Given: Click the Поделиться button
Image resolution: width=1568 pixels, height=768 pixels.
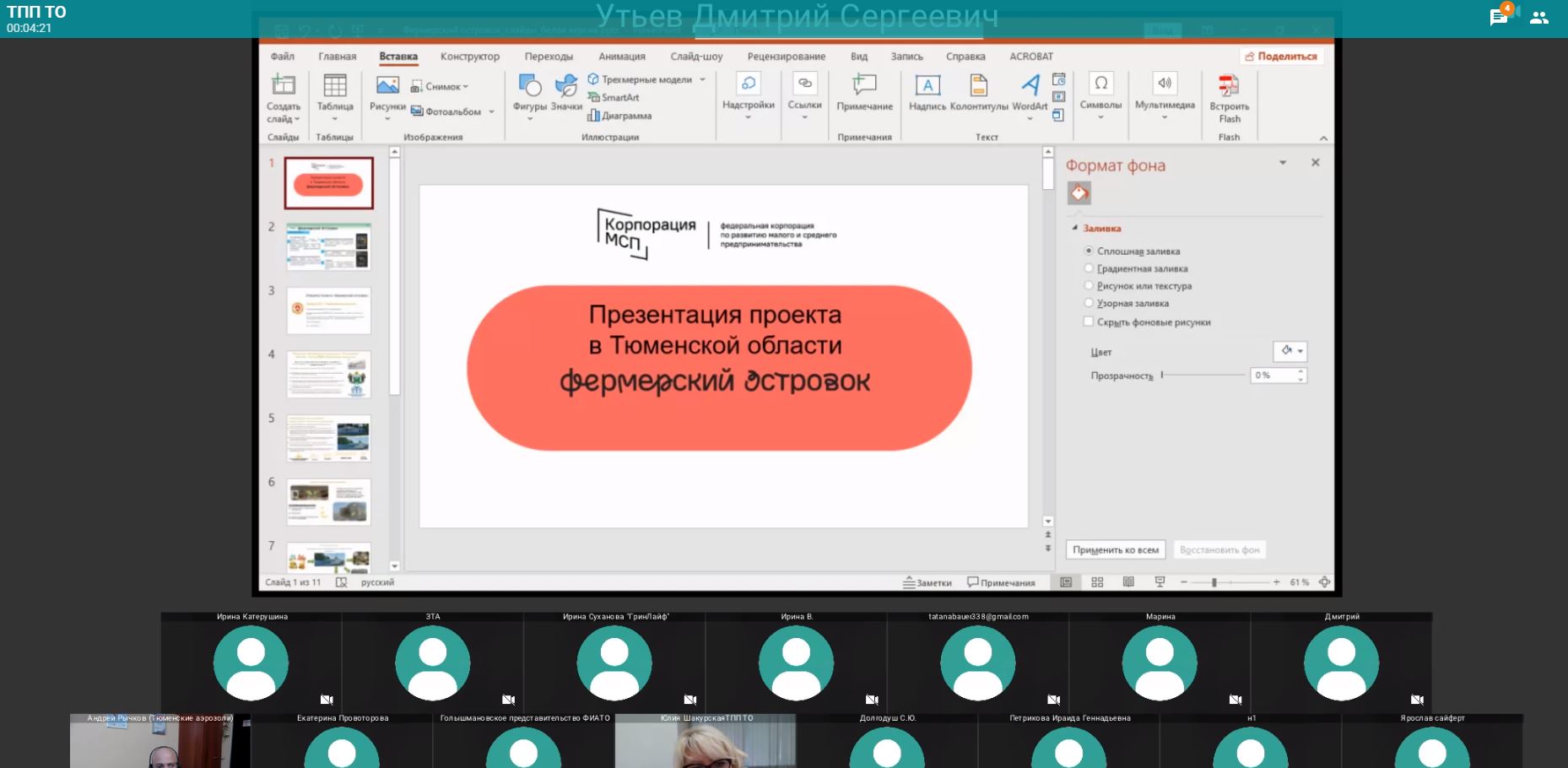Looking at the screenshot, I should pyautogui.click(x=1281, y=57).
